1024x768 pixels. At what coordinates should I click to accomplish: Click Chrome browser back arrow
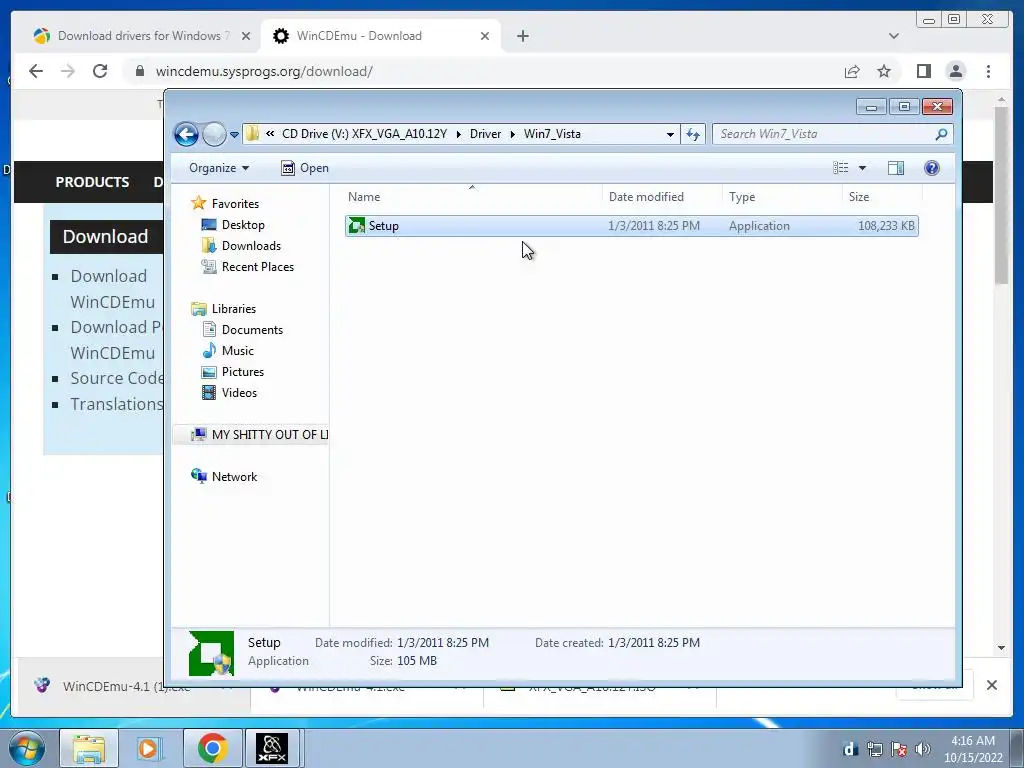[36, 71]
